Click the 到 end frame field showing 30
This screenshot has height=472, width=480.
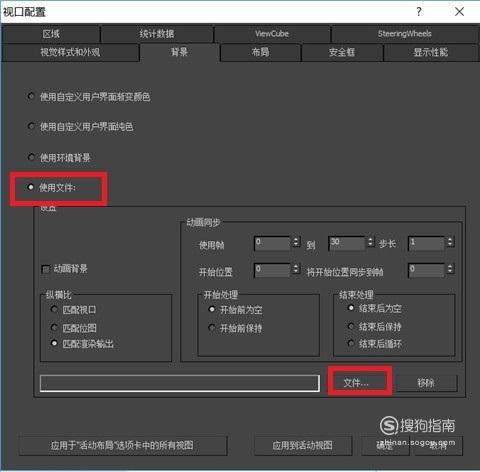click(347, 243)
